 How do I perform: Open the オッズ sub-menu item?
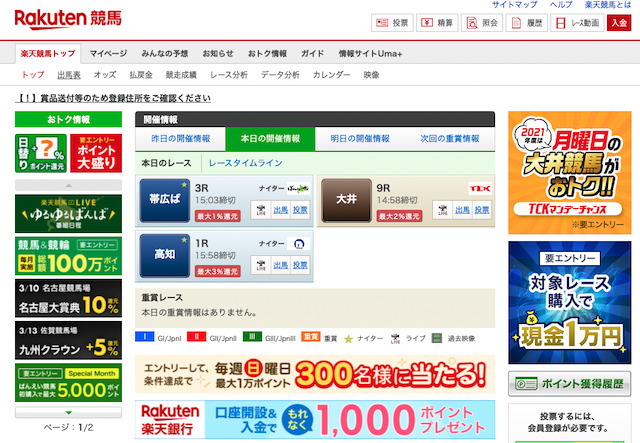click(x=105, y=75)
